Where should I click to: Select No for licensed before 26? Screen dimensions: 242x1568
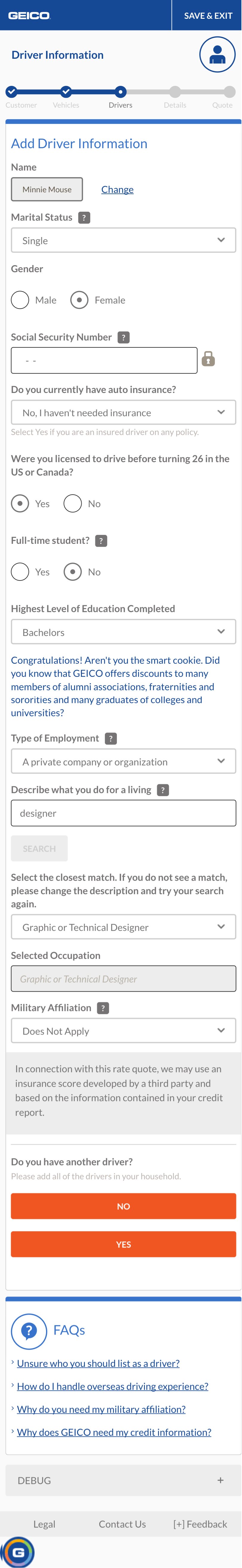click(73, 503)
